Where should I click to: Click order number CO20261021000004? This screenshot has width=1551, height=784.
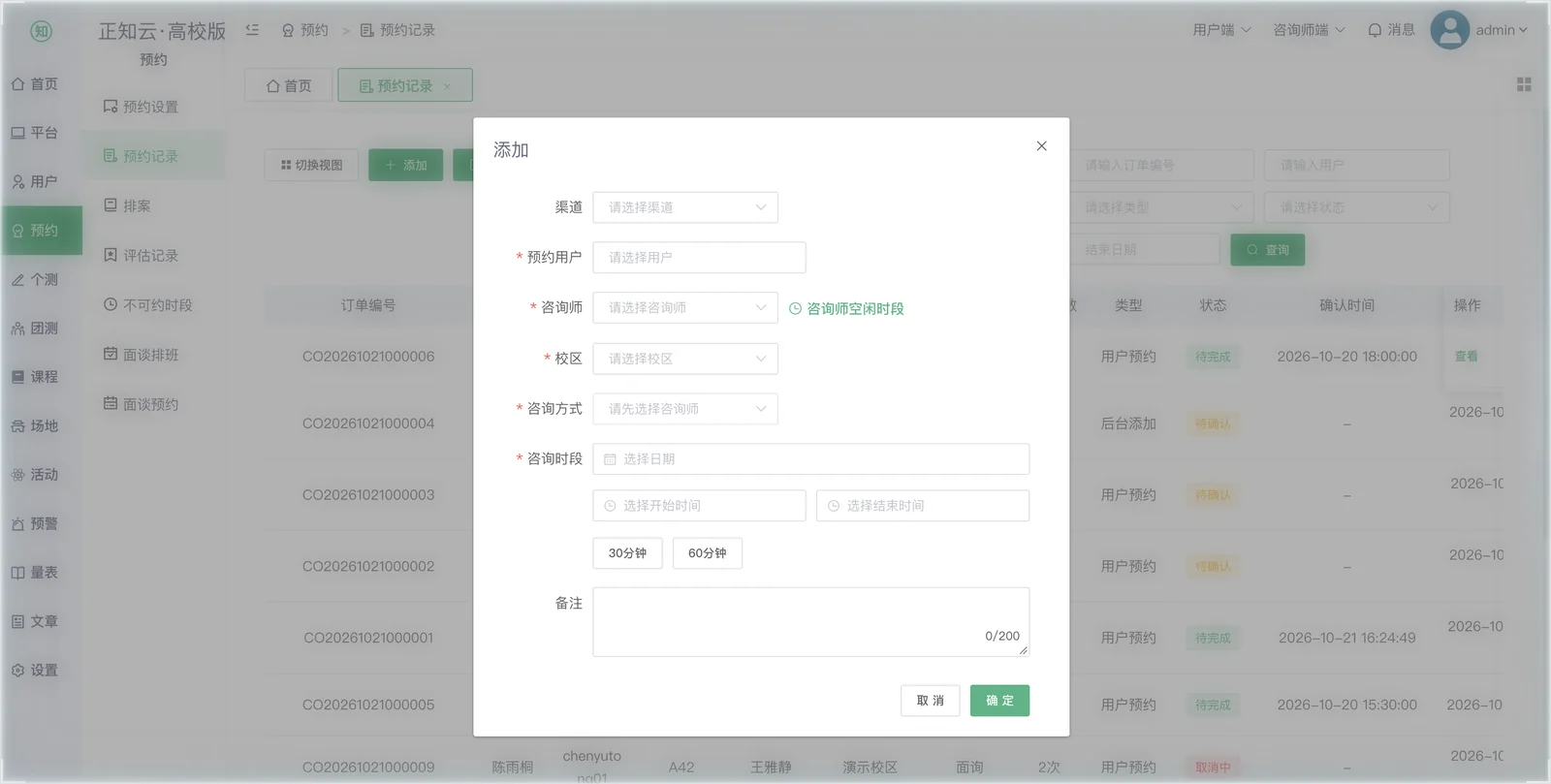point(368,423)
